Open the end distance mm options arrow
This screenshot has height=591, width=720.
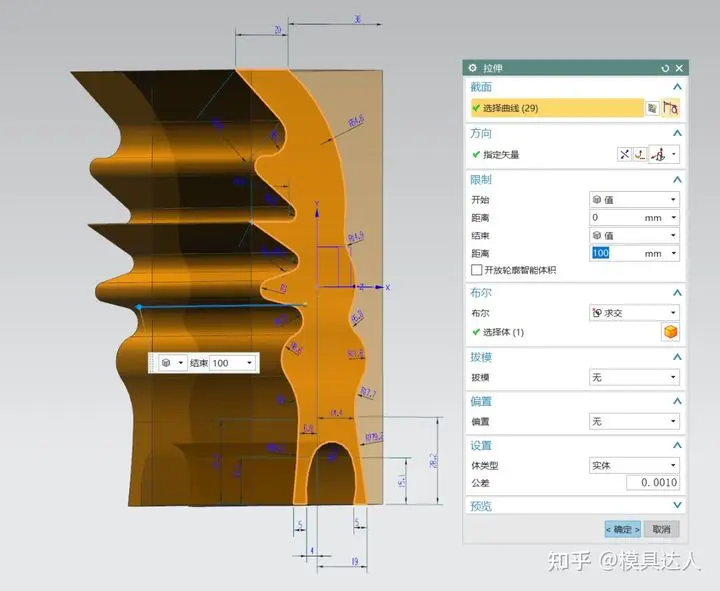pos(674,253)
